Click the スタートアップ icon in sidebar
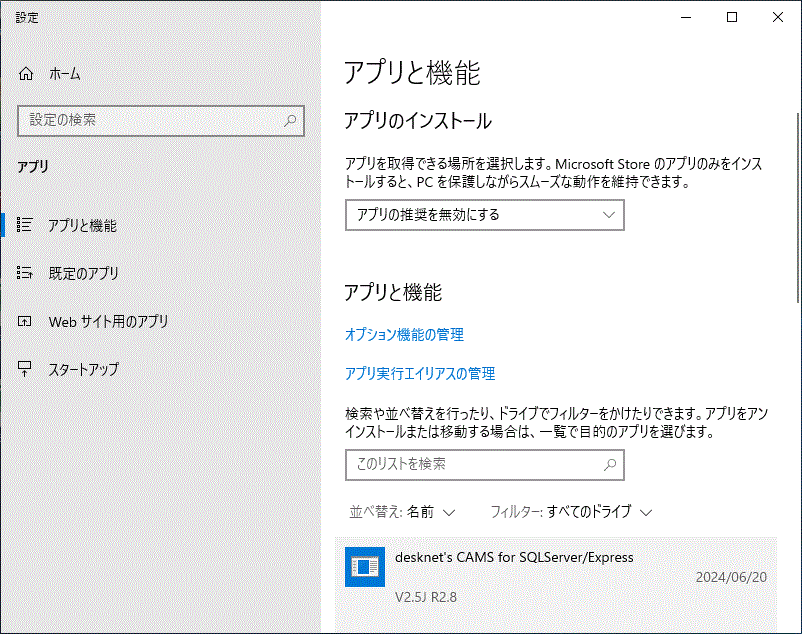Screen dimensions: 802x634 [25, 369]
